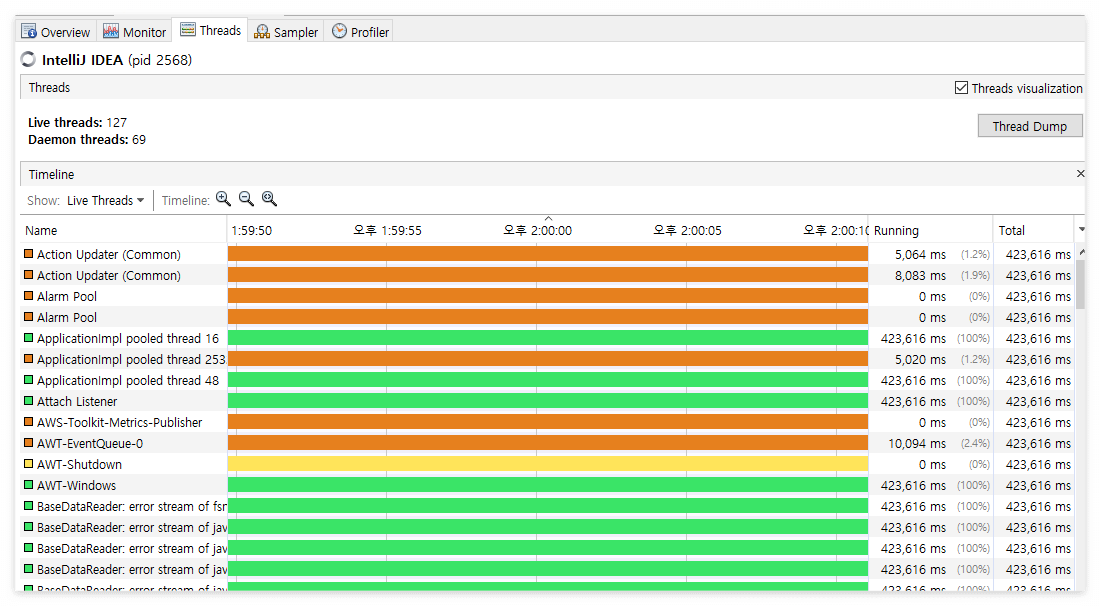Click the vertical scrollbar thumb
Image resolution: width=1100 pixels, height=606 pixels.
click(x=1081, y=284)
